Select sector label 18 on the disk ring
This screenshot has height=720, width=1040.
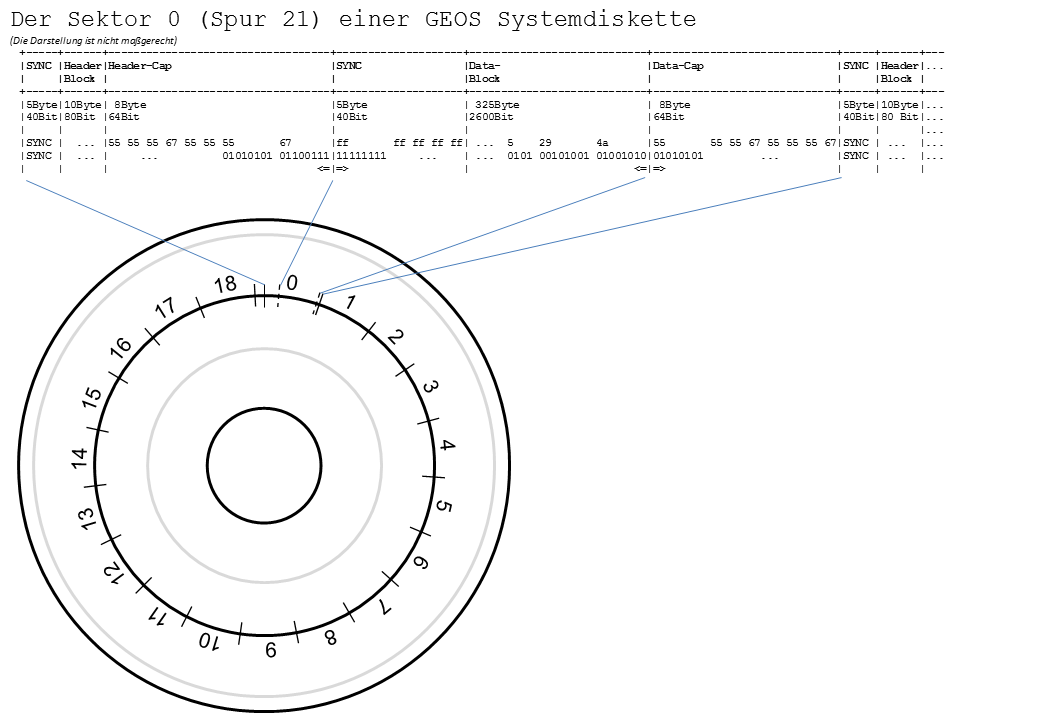click(x=226, y=284)
